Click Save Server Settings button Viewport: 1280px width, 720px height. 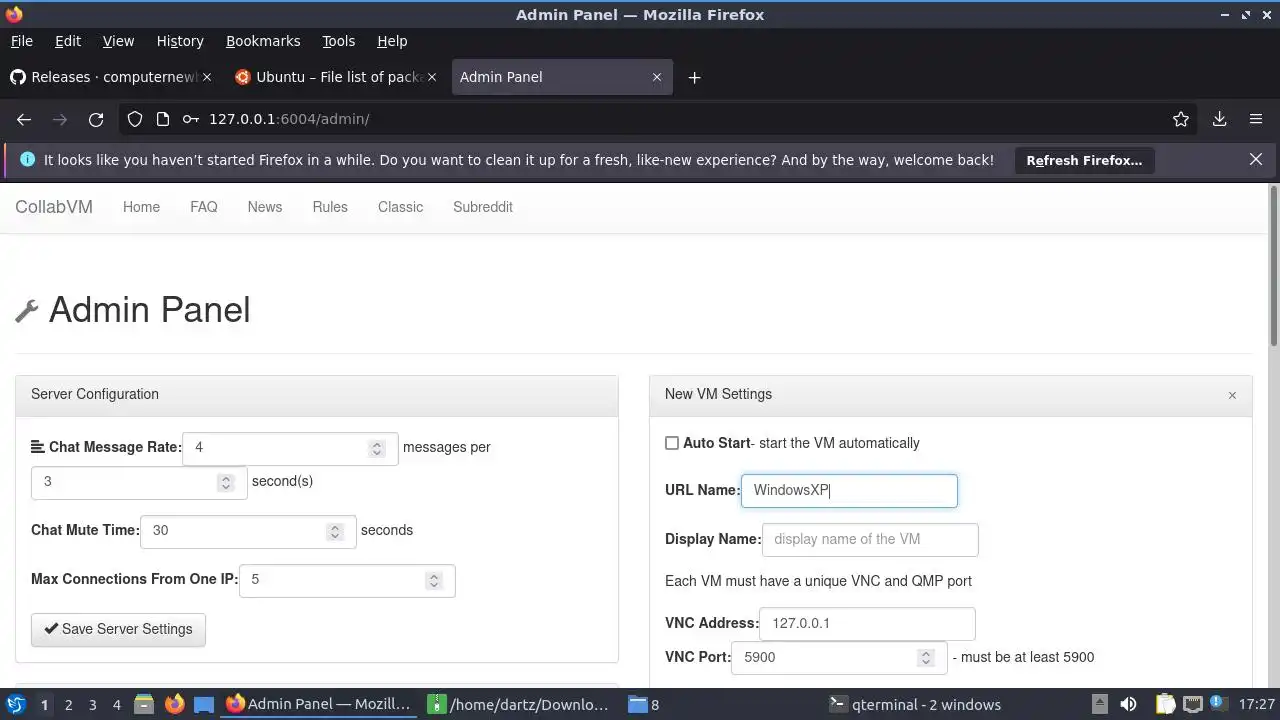coord(118,630)
